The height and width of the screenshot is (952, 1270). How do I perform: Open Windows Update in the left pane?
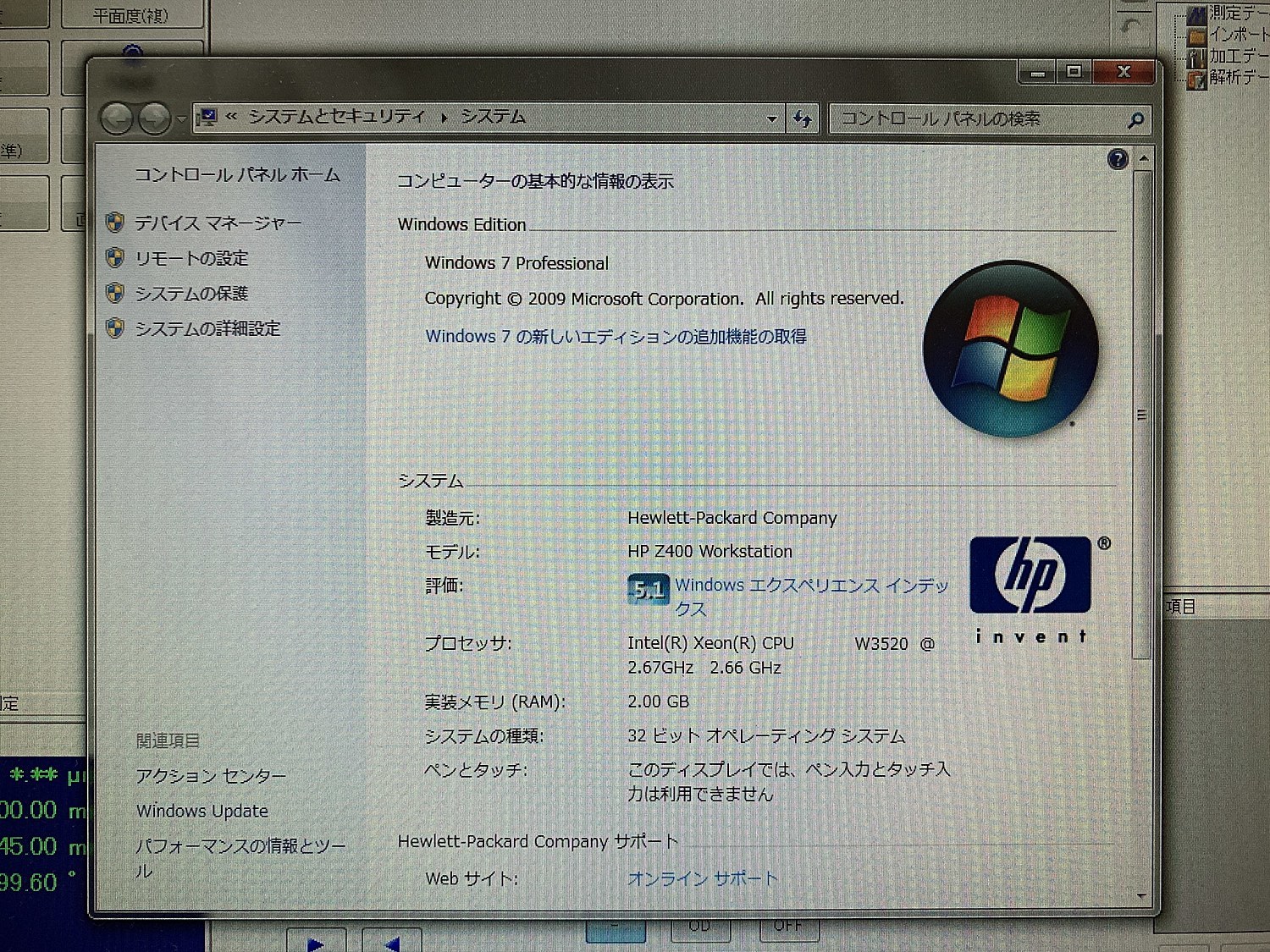tap(202, 811)
